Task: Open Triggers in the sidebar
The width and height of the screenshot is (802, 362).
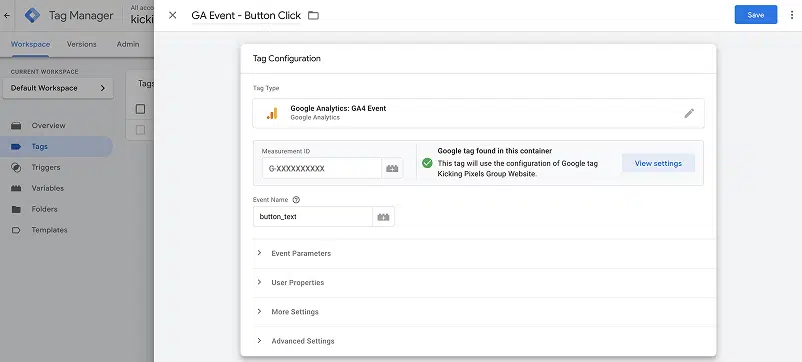Action: coord(57,167)
